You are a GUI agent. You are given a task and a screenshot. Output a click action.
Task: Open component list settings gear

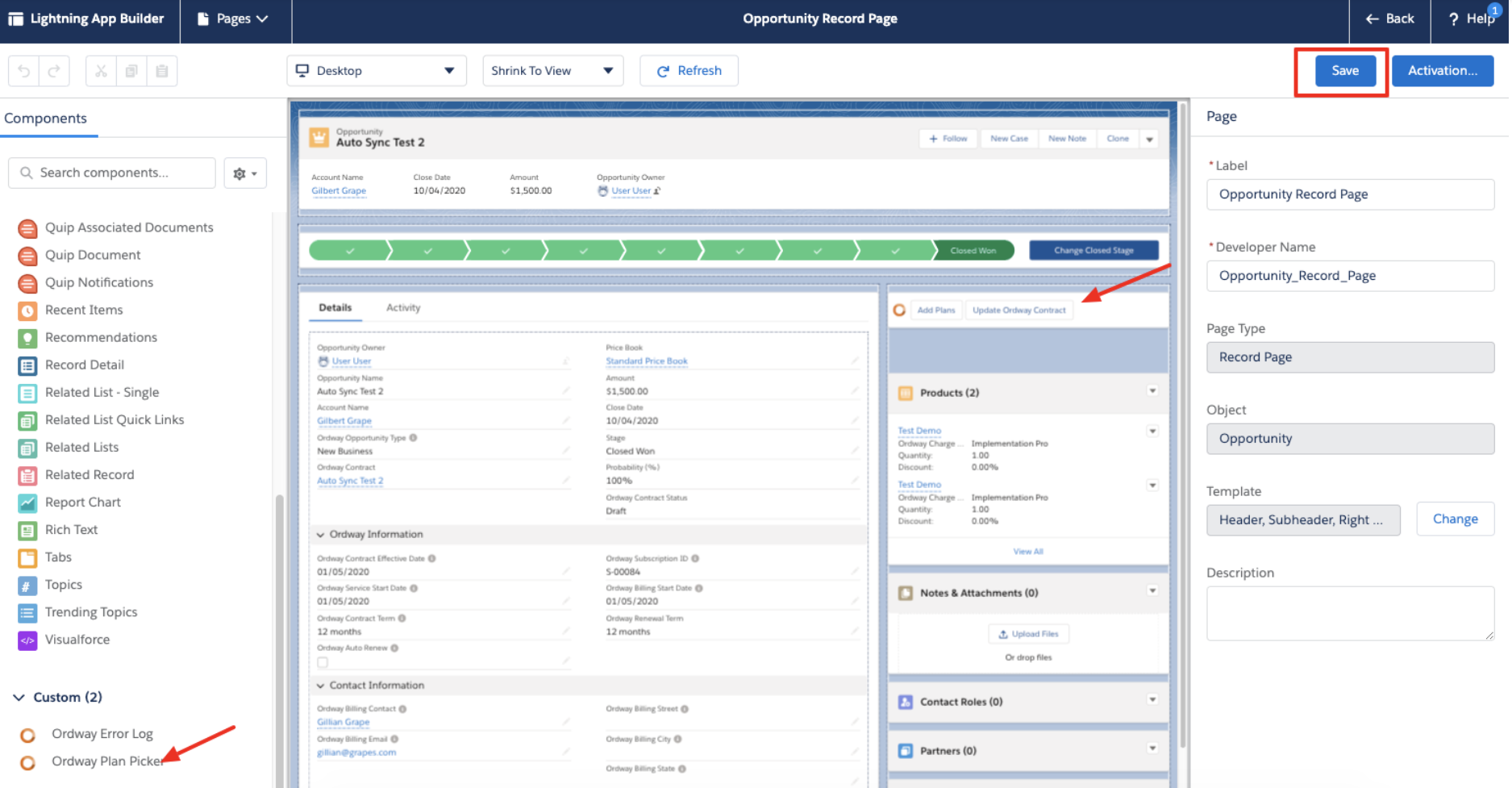(x=245, y=173)
